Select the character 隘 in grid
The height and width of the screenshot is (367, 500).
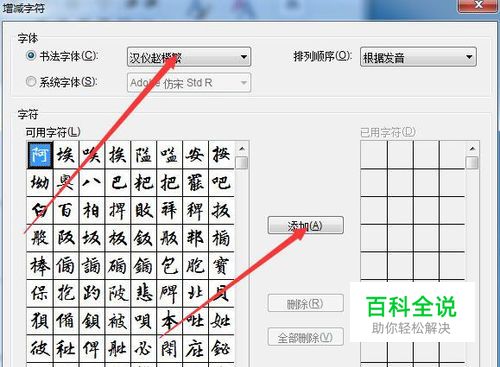(x=144, y=155)
